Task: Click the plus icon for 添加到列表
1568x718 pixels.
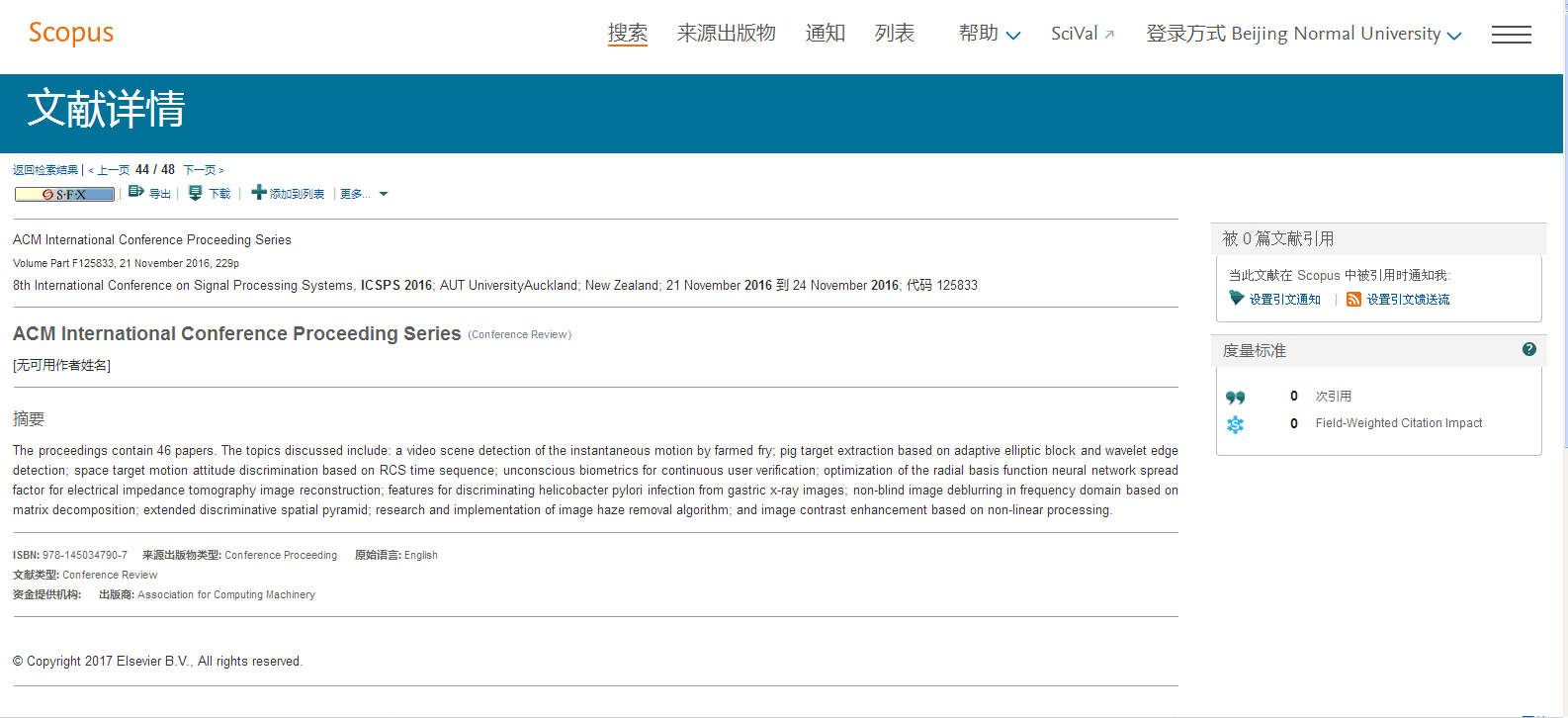Action: (x=258, y=192)
